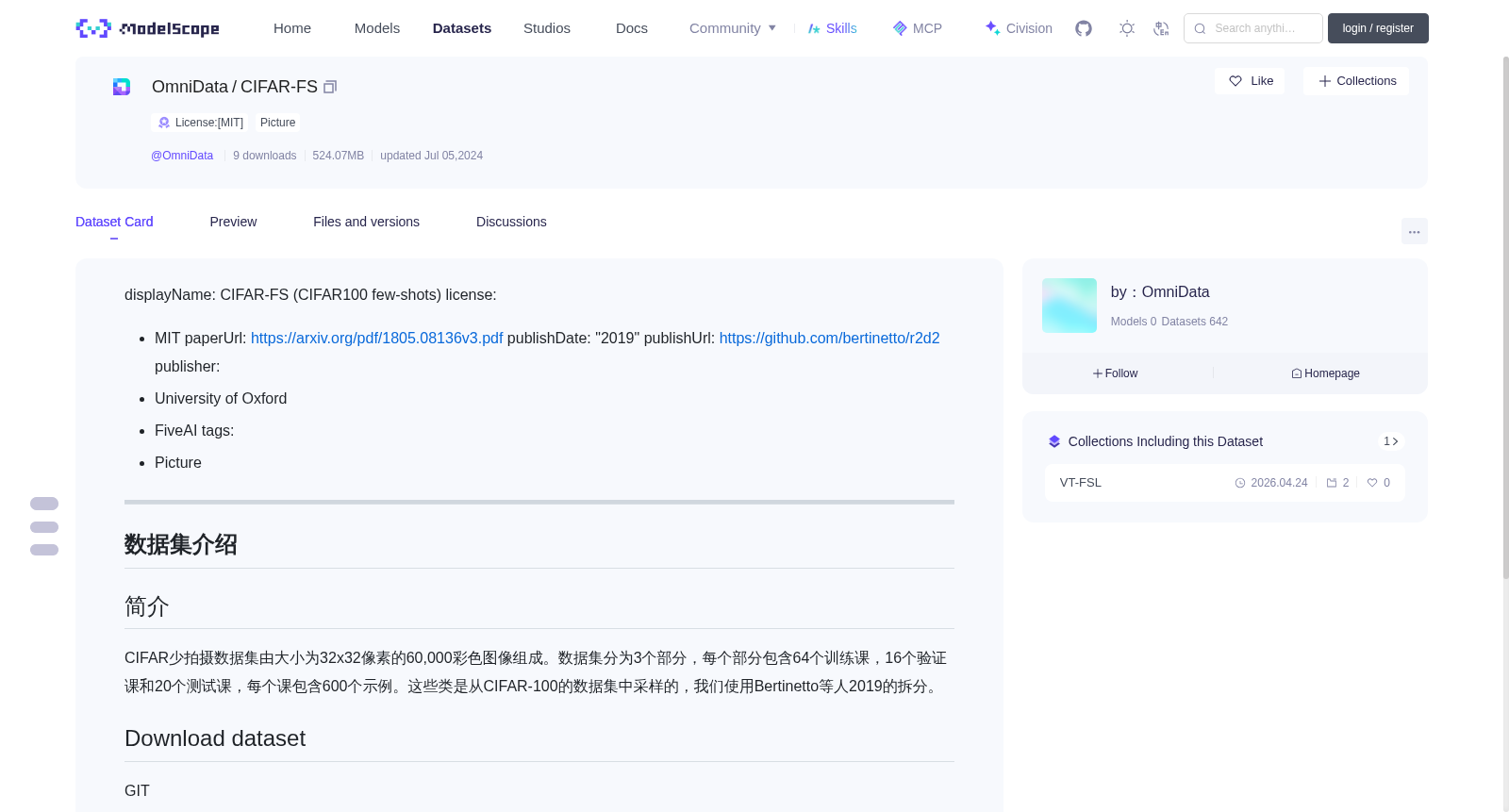Click the updated Jul 05,2024 text
This screenshot has height=812, width=1509.
coord(432,156)
